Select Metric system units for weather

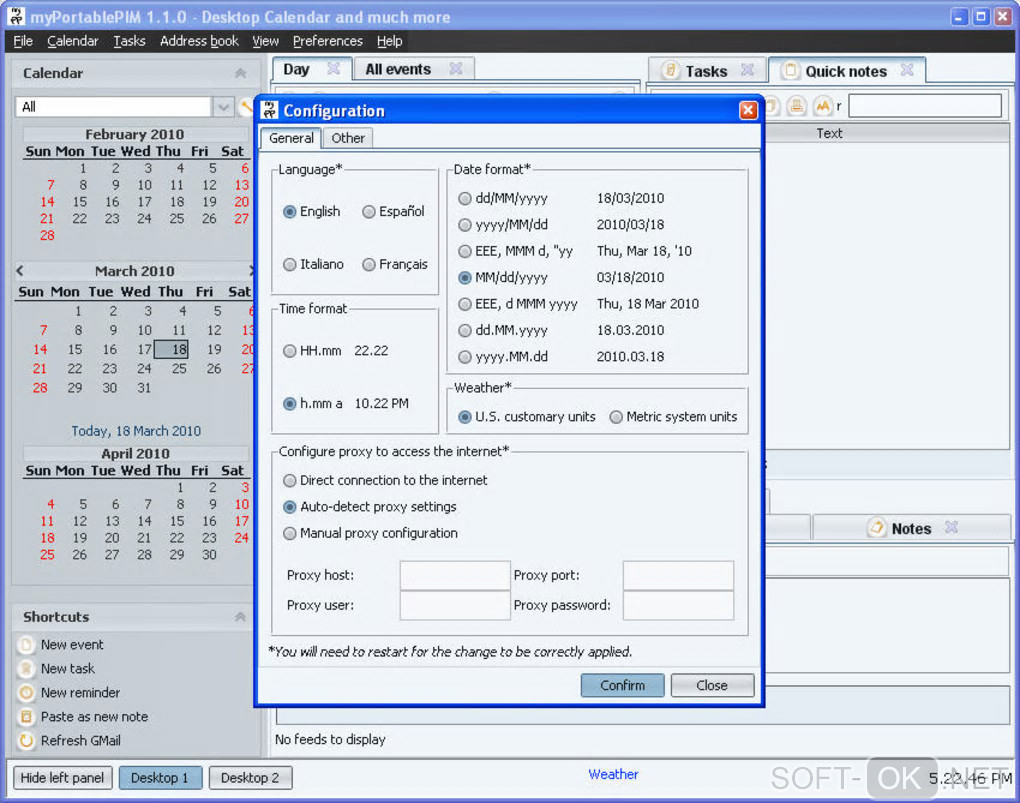[x=616, y=417]
